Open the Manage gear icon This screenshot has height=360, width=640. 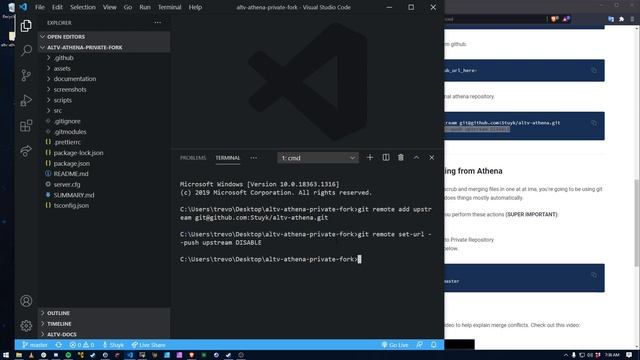point(26,326)
